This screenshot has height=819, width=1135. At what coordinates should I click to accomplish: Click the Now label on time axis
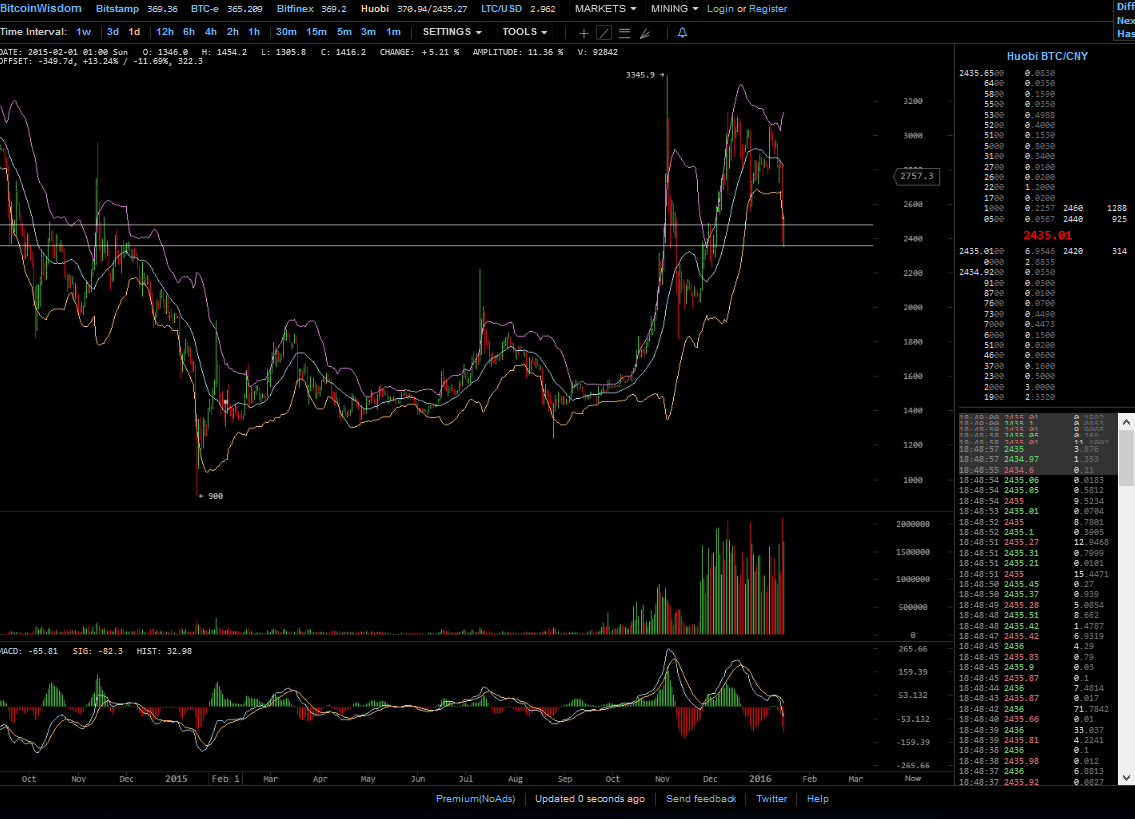913,778
